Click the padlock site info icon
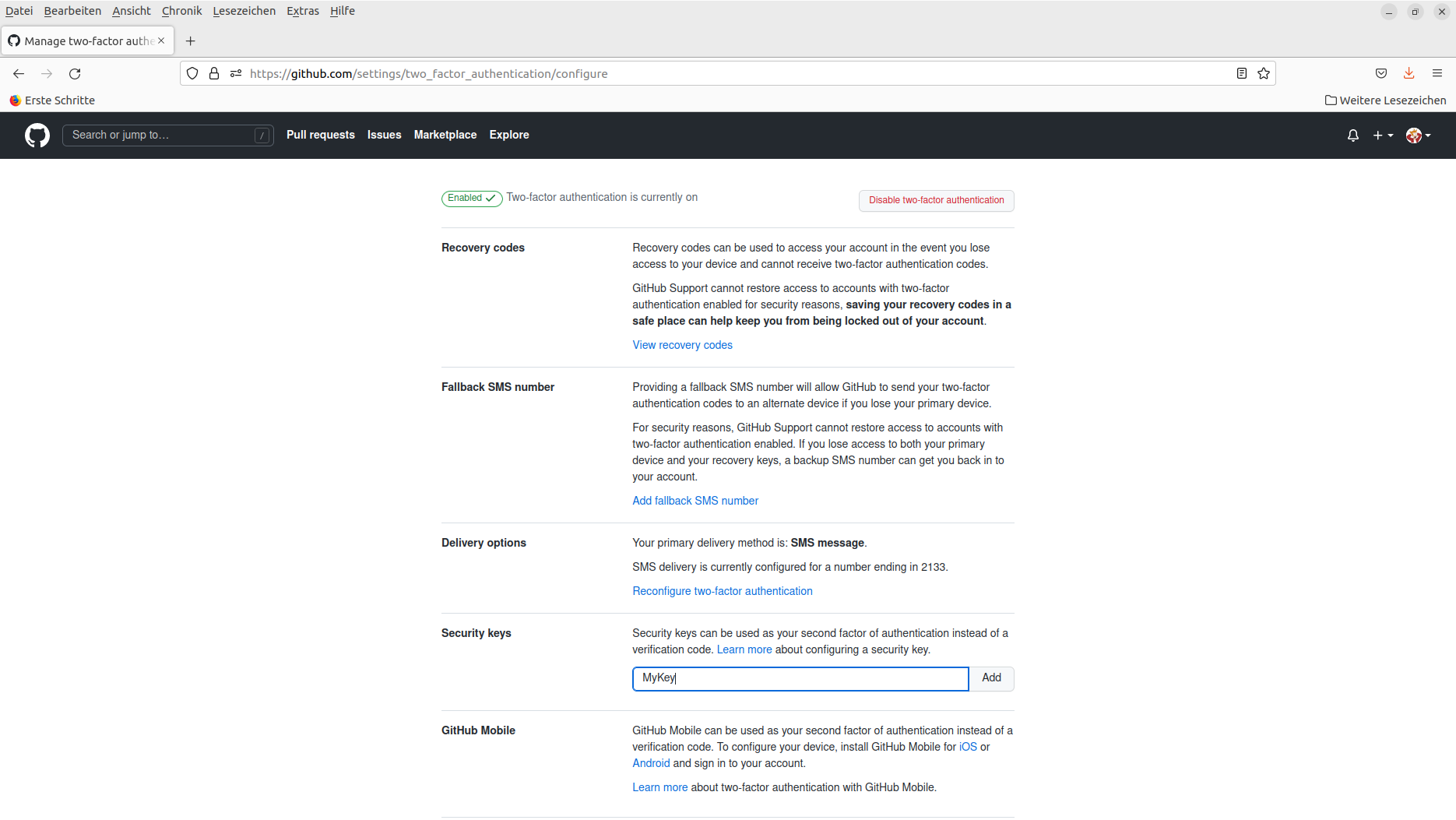 pos(214,73)
